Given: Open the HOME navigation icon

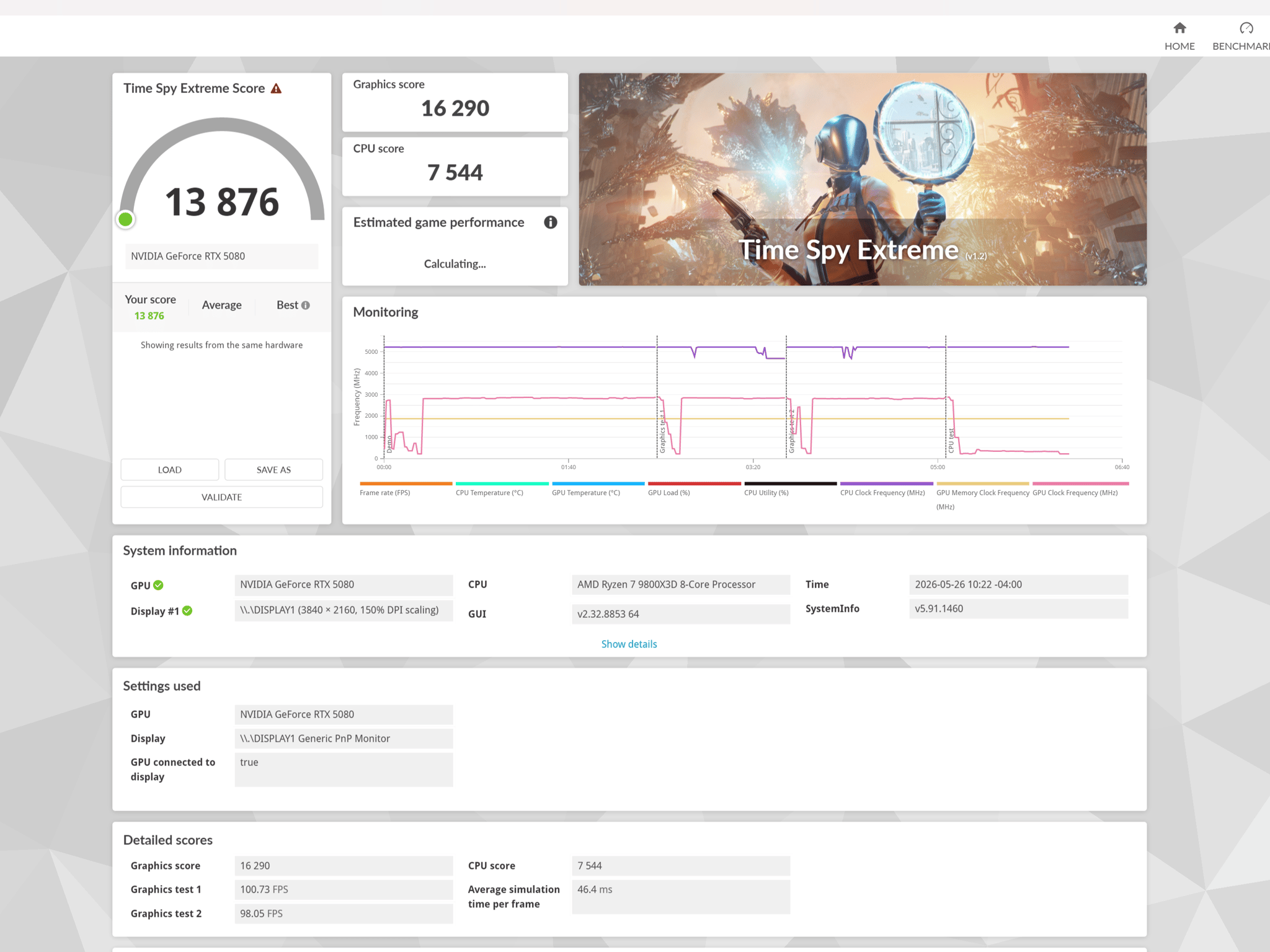Looking at the screenshot, I should (1179, 28).
